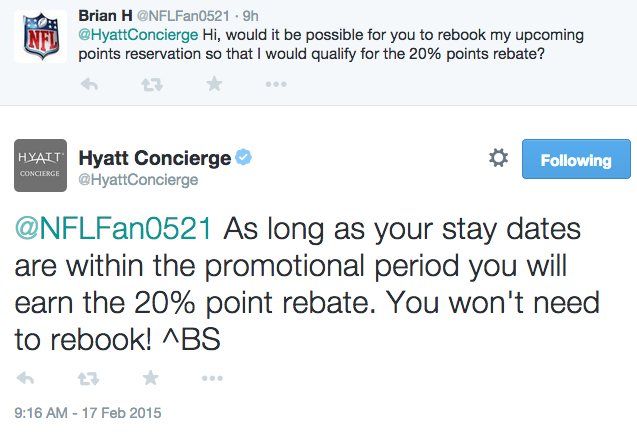Toggle the Following button
This screenshot has width=637, height=438.
point(576,159)
